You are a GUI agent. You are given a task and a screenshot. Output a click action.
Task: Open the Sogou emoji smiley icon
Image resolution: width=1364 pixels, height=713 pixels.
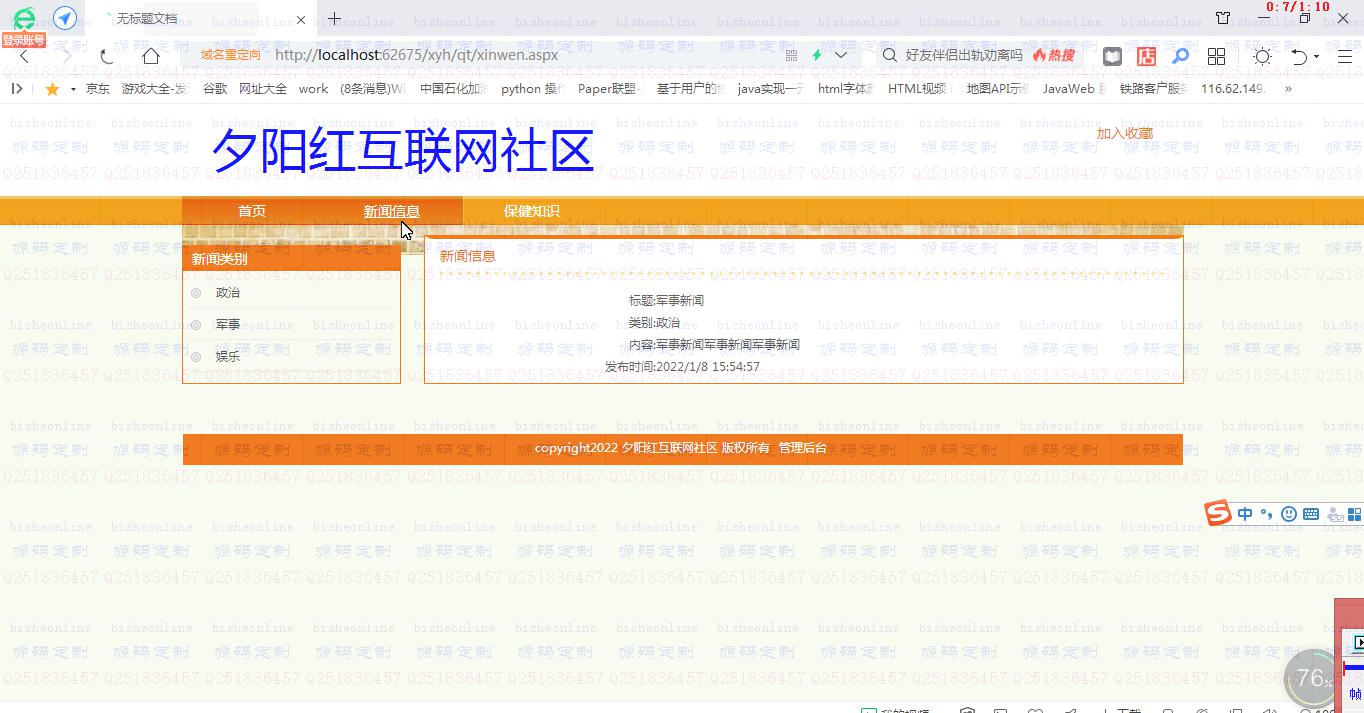(1289, 514)
